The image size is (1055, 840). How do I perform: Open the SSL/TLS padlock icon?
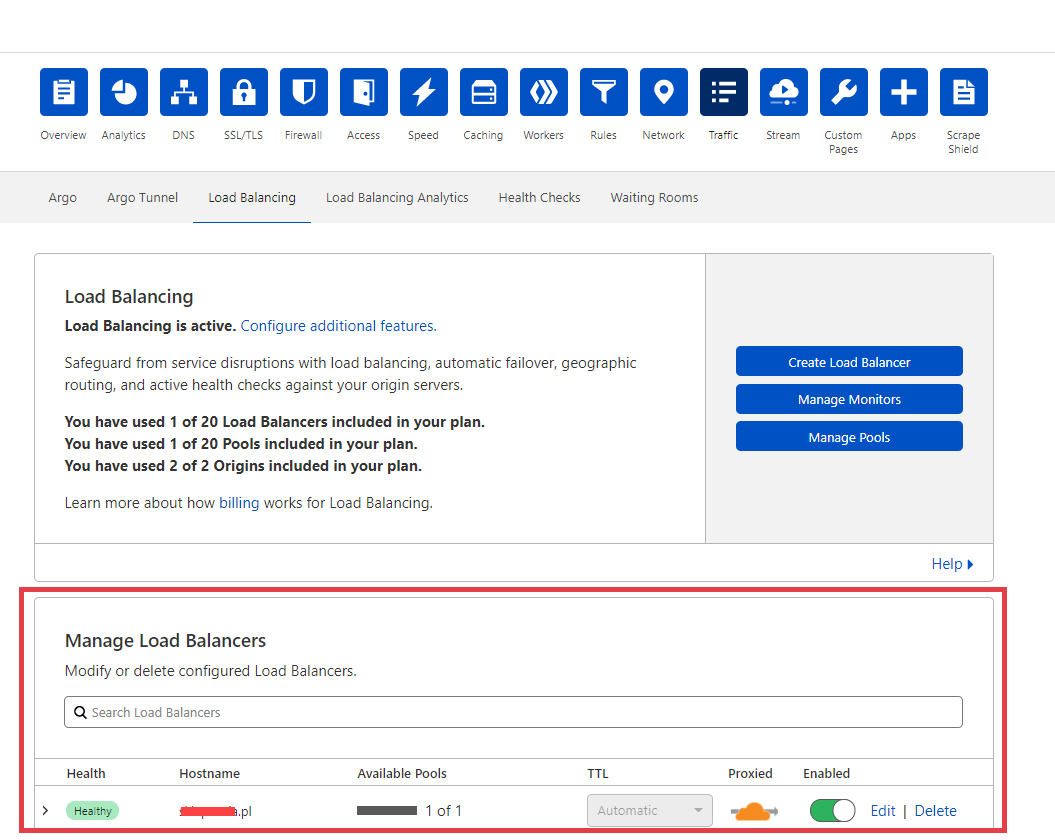click(244, 93)
